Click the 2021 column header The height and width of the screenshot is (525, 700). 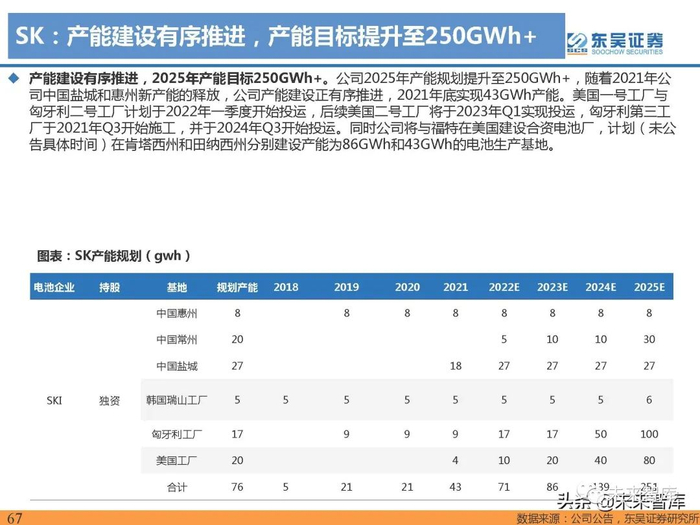click(x=455, y=287)
